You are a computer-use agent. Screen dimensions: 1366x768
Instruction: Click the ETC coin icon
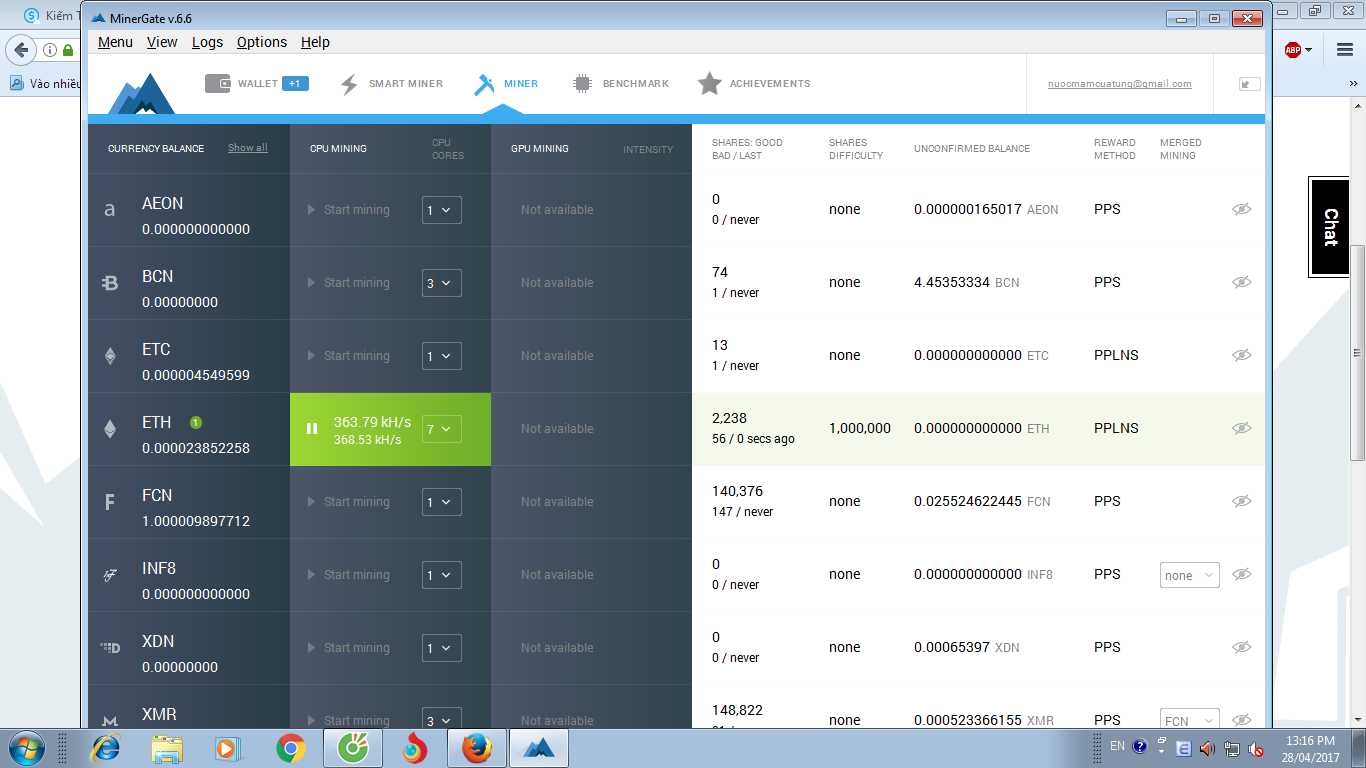click(x=110, y=356)
